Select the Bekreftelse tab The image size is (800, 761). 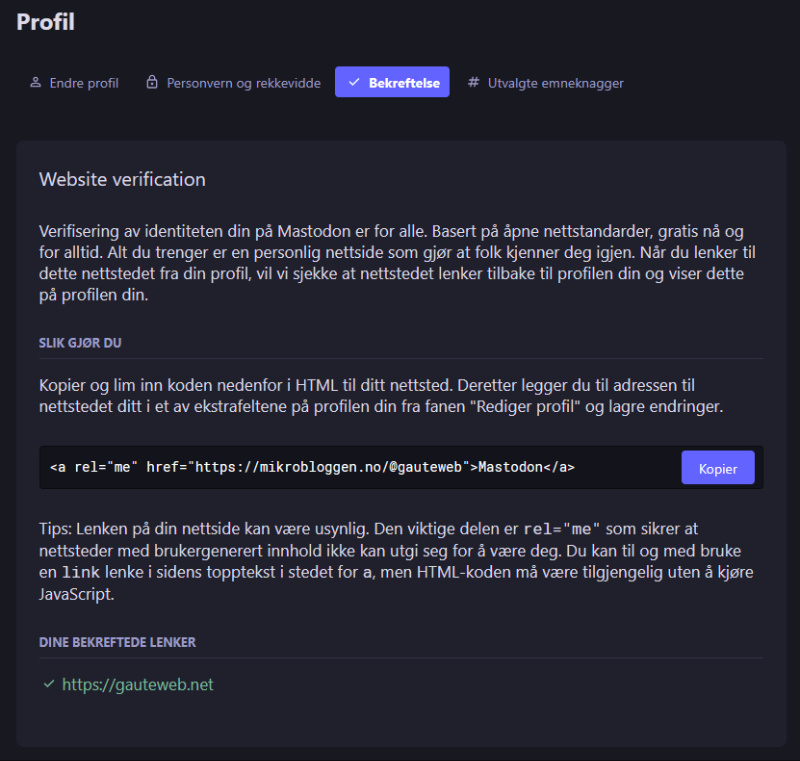(403, 83)
